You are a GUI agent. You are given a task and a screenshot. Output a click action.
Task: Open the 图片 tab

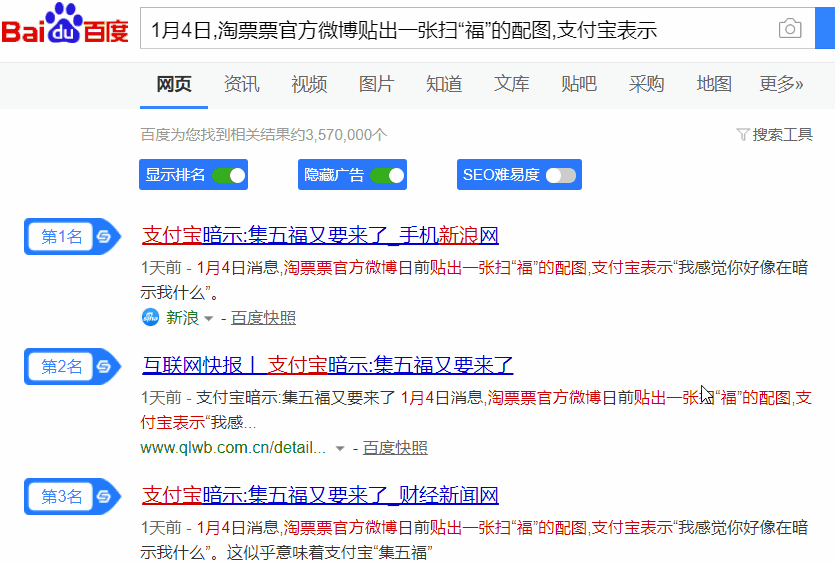pos(376,84)
